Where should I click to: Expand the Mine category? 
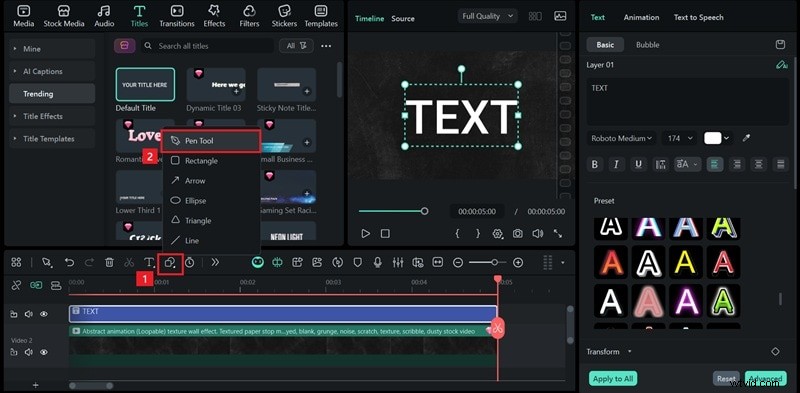point(52,48)
